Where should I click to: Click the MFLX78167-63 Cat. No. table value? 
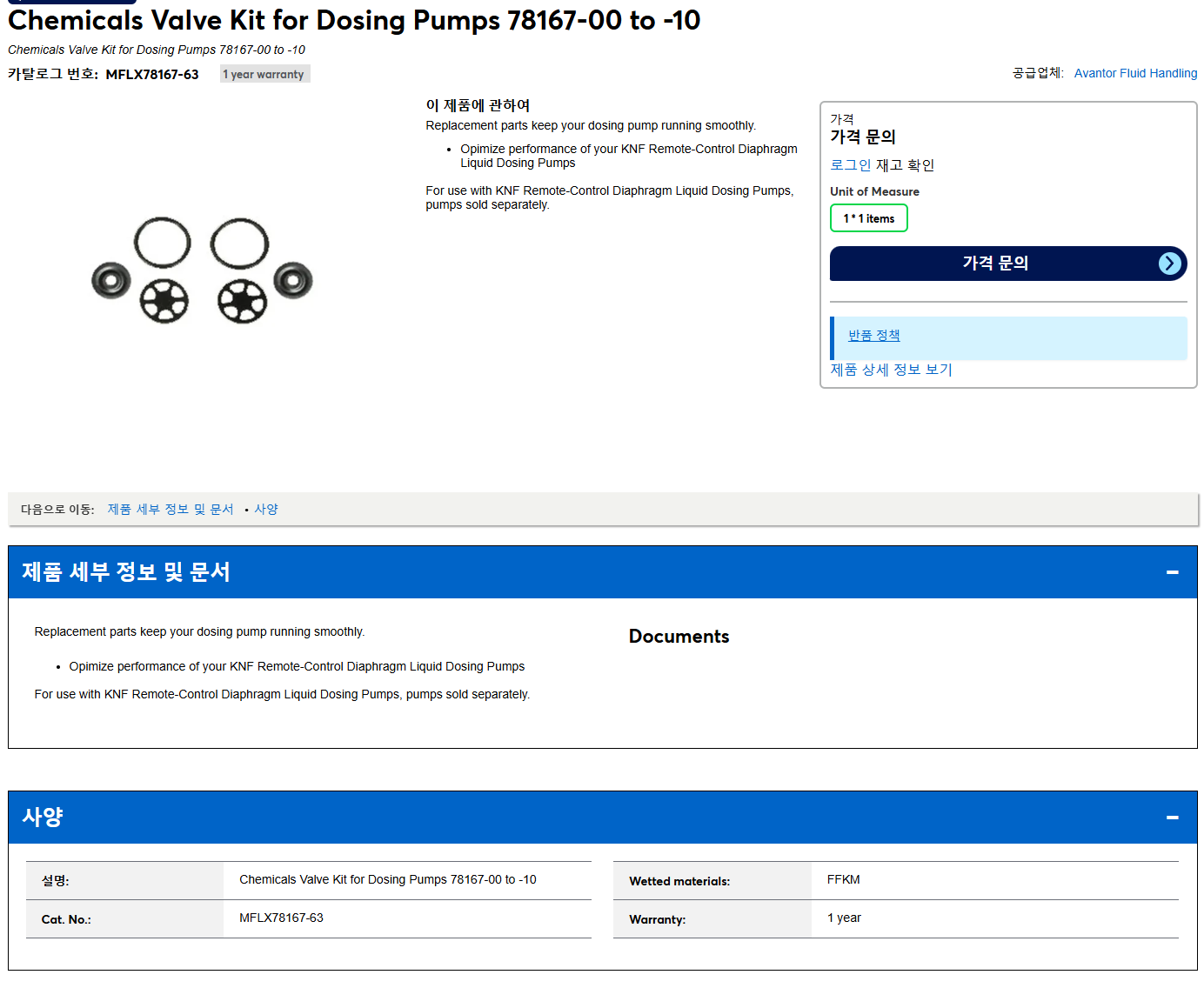tap(281, 918)
